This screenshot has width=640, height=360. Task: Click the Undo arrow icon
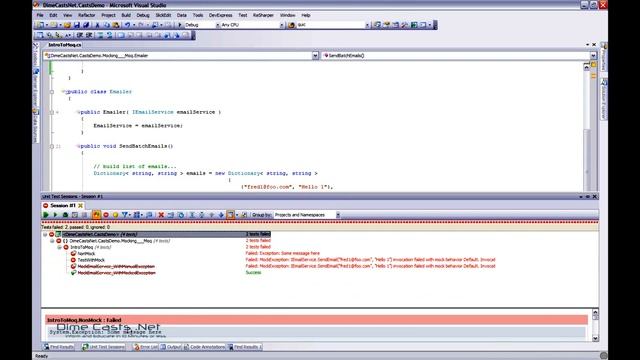tap(127, 25)
